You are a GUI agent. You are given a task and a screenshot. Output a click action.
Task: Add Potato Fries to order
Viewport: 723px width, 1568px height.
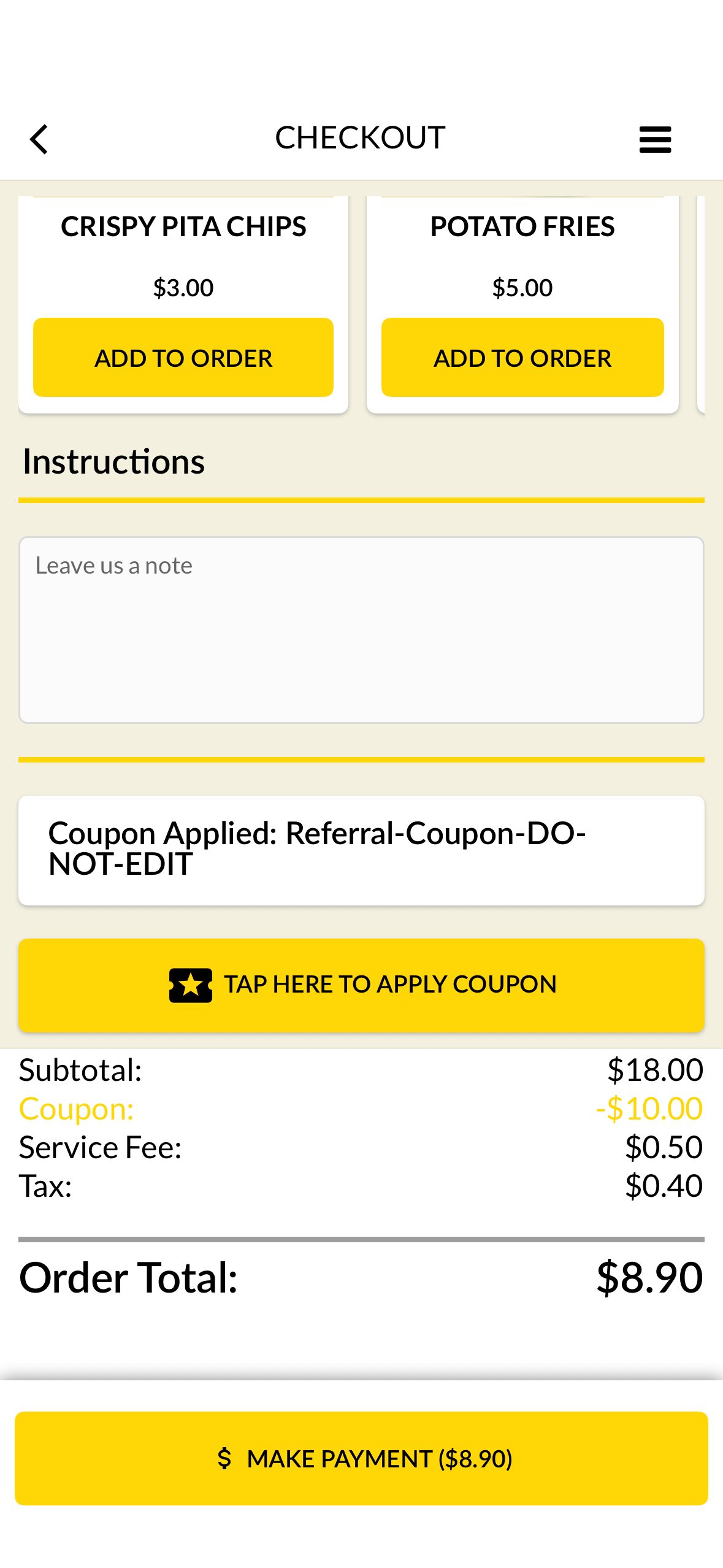click(522, 358)
